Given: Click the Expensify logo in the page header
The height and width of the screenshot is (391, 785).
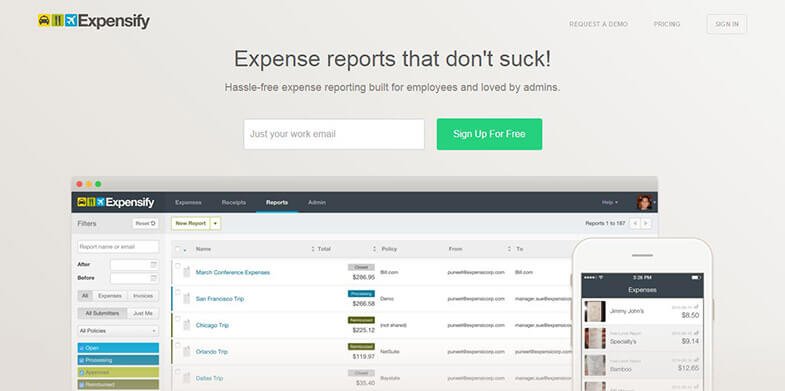Looking at the screenshot, I should tap(94, 22).
